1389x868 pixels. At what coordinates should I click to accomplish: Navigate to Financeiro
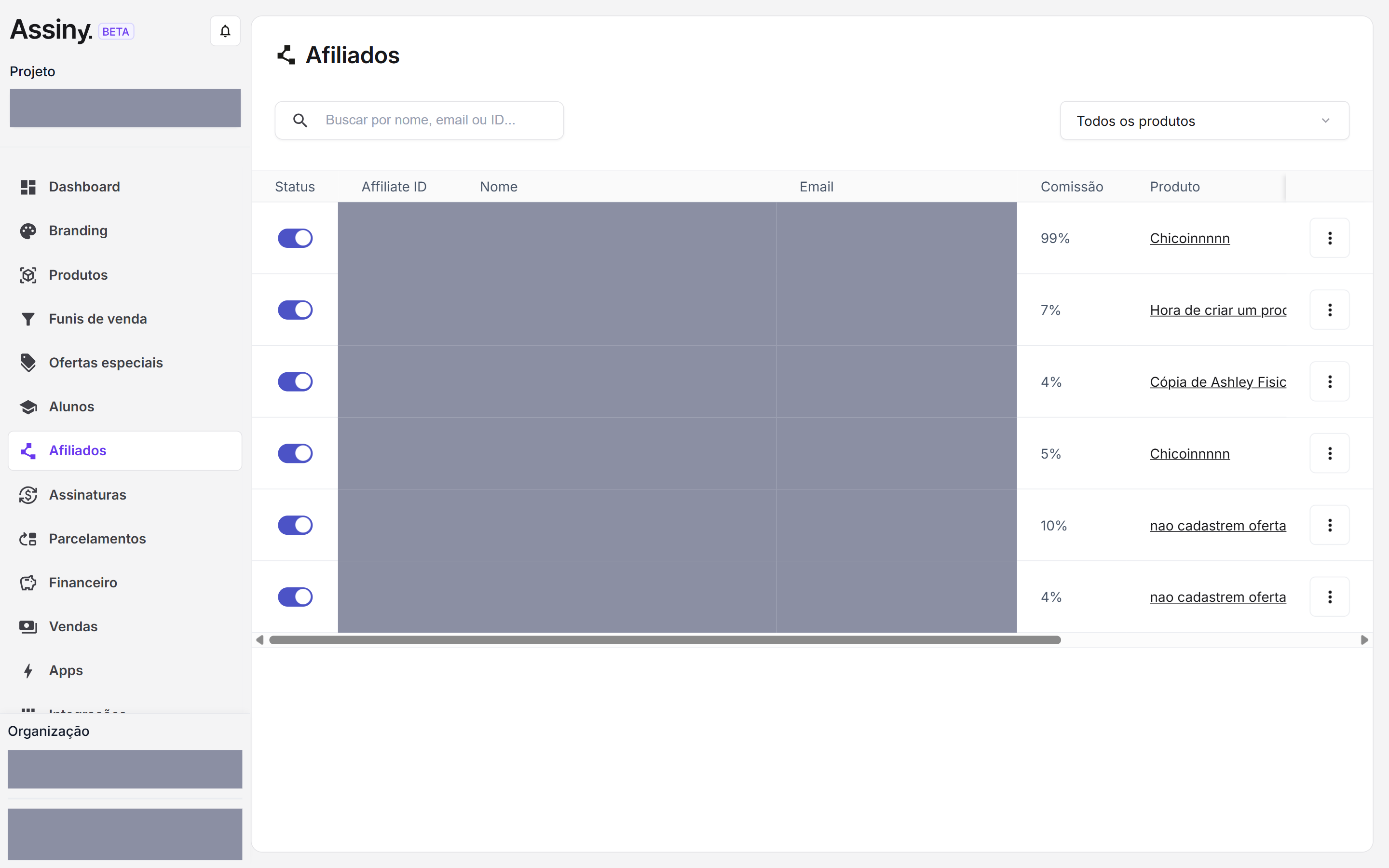125,583
